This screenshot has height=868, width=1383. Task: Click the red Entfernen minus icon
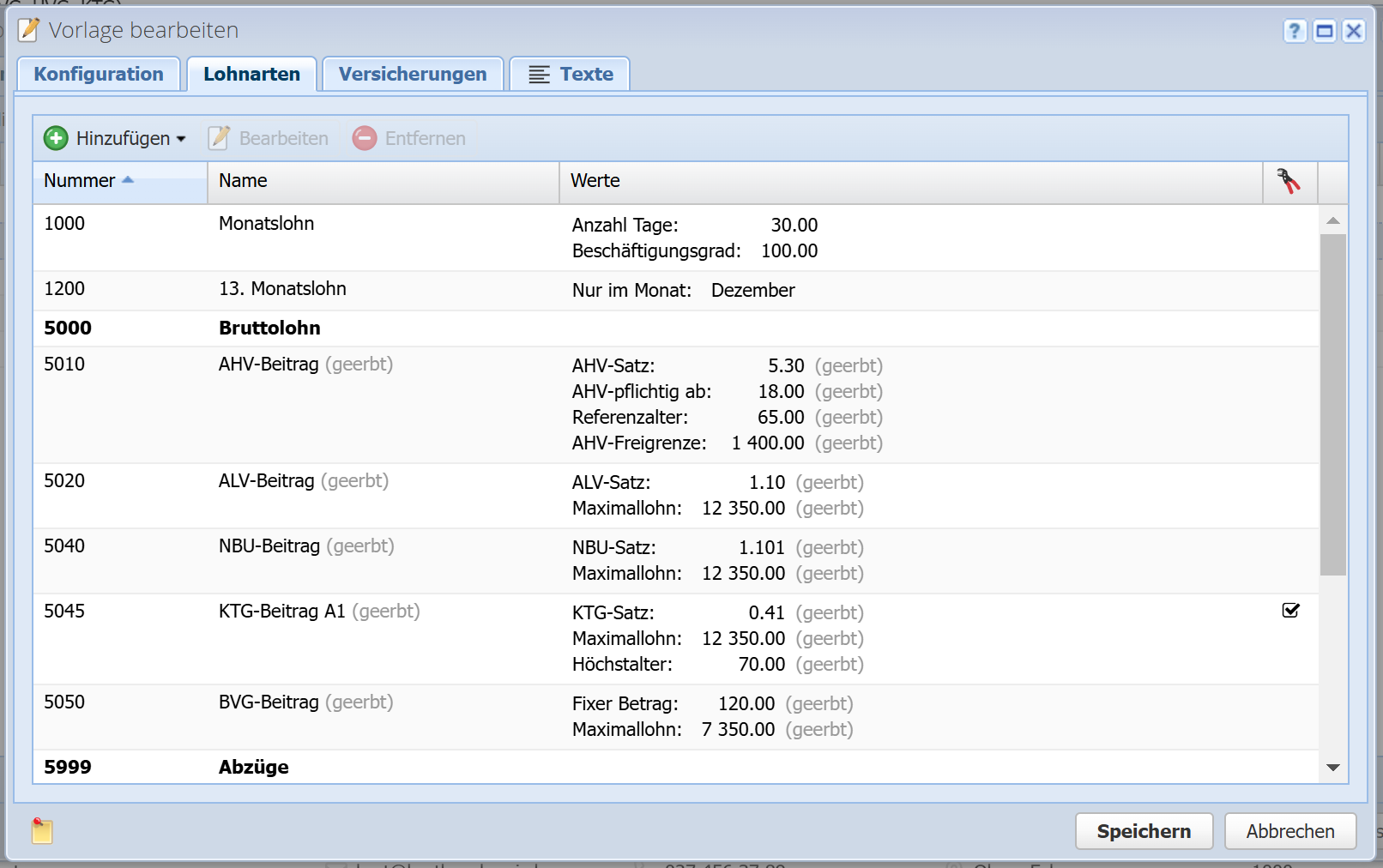click(365, 138)
